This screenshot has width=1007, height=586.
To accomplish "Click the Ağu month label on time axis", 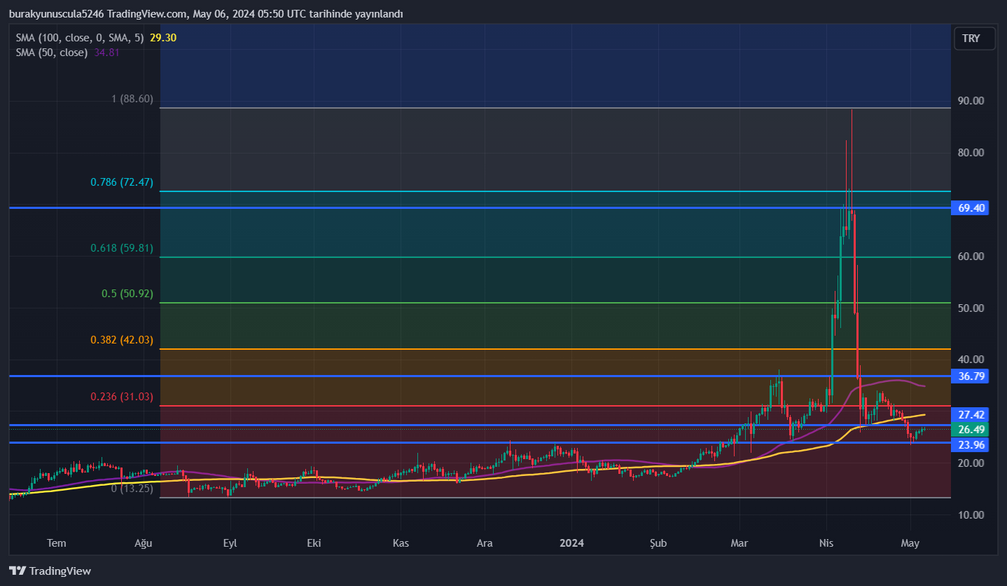I will pyautogui.click(x=143, y=543).
